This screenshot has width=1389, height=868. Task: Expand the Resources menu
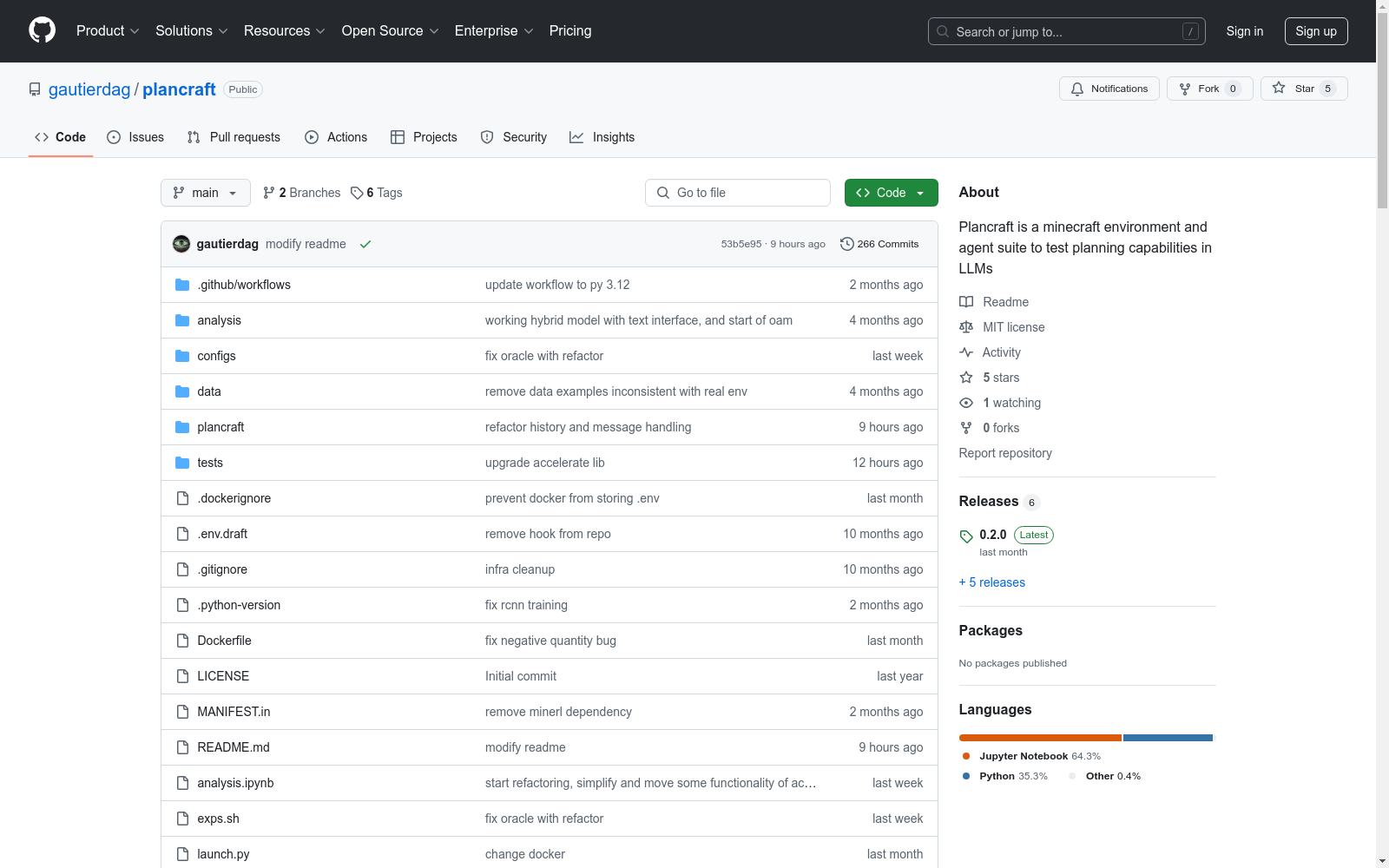click(285, 31)
